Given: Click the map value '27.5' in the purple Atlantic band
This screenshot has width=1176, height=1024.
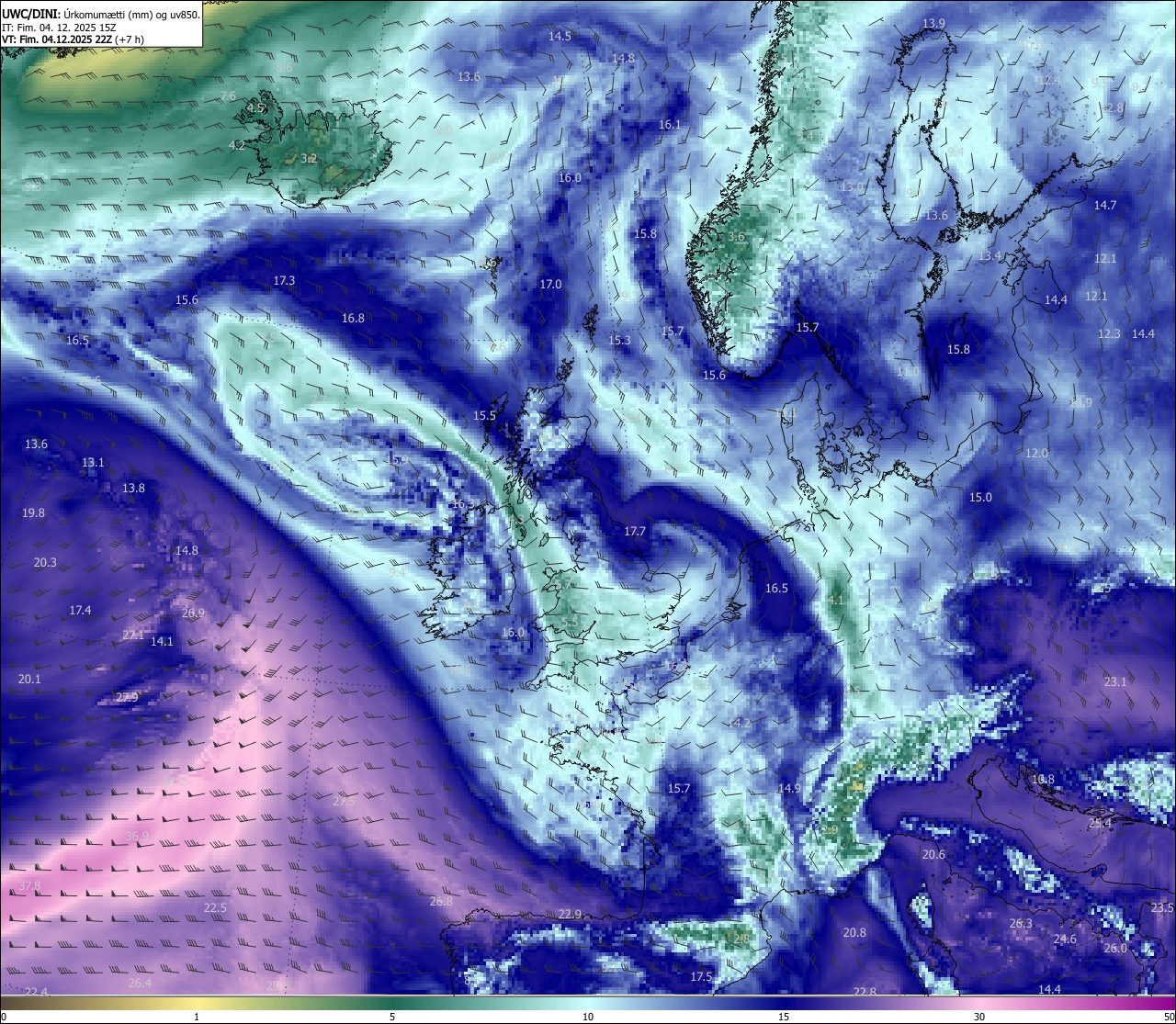Looking at the screenshot, I should click(344, 802).
